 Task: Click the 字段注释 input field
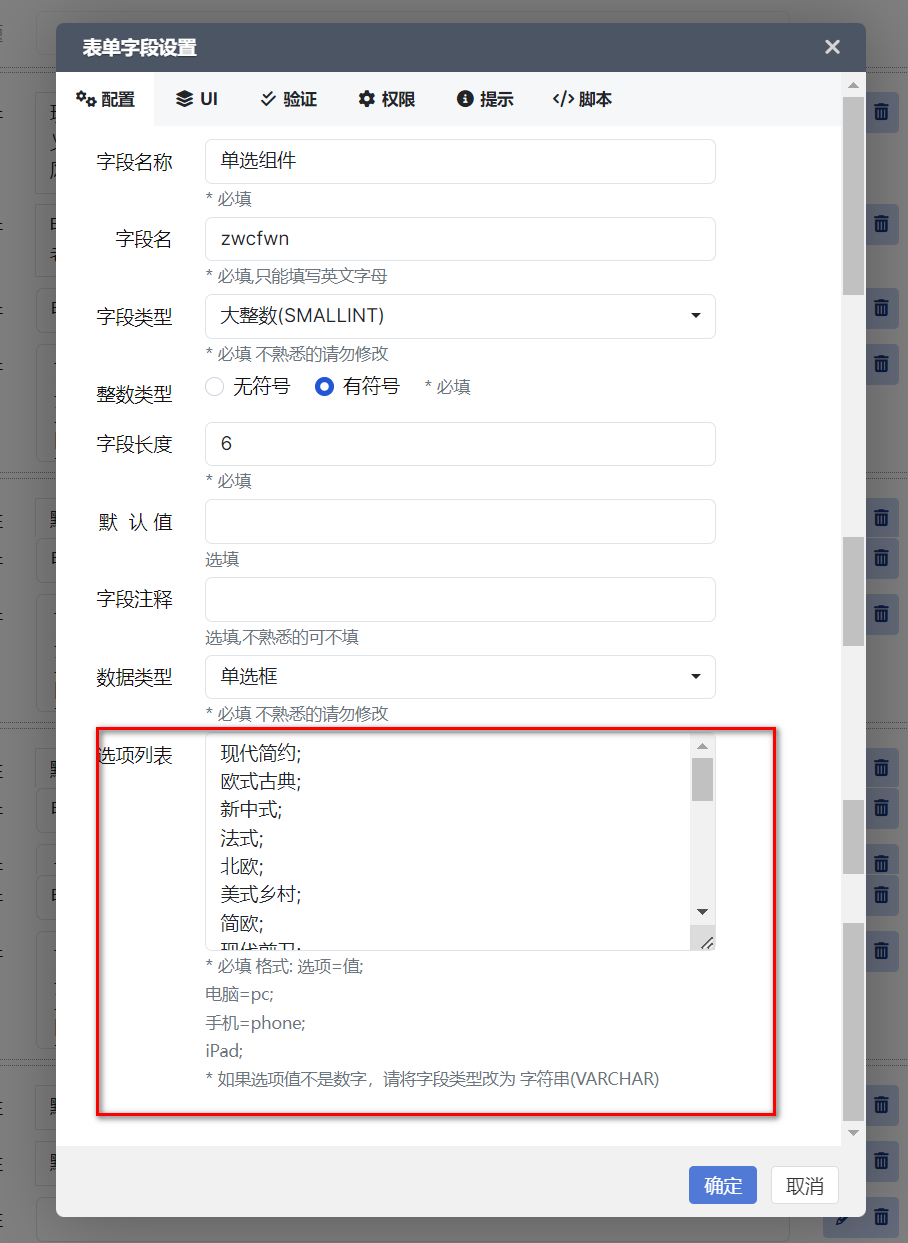tap(460, 599)
